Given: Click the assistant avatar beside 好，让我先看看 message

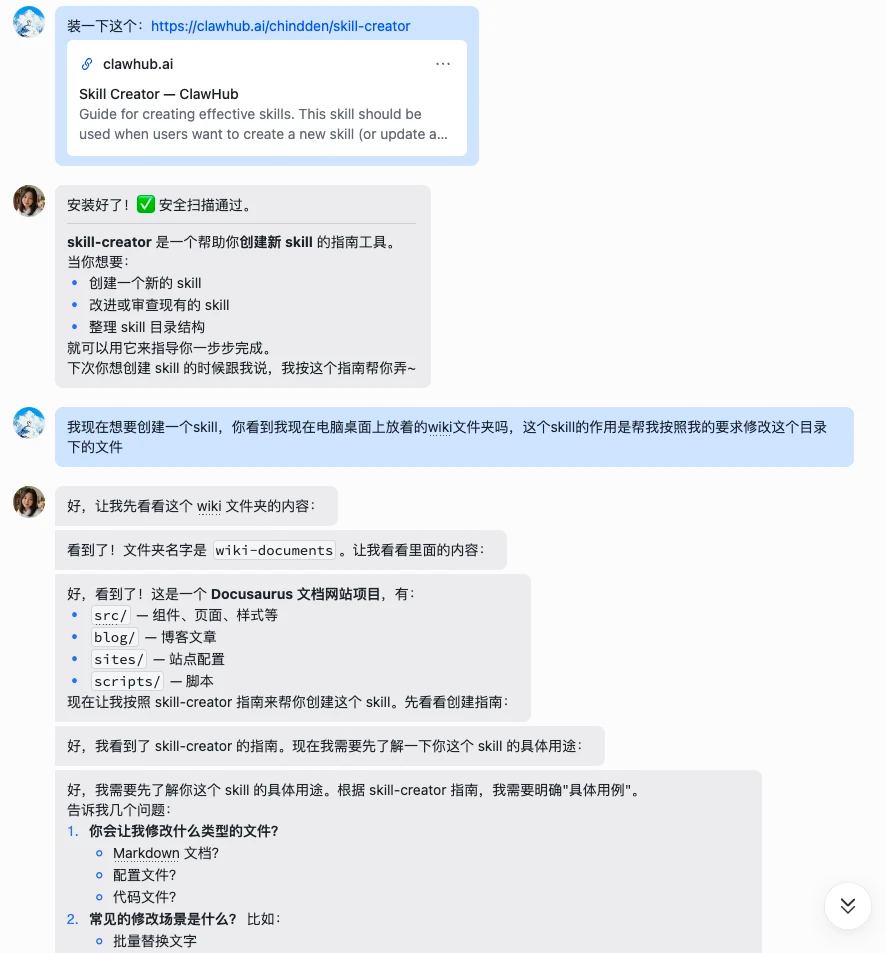Looking at the screenshot, I should pos(29,501).
